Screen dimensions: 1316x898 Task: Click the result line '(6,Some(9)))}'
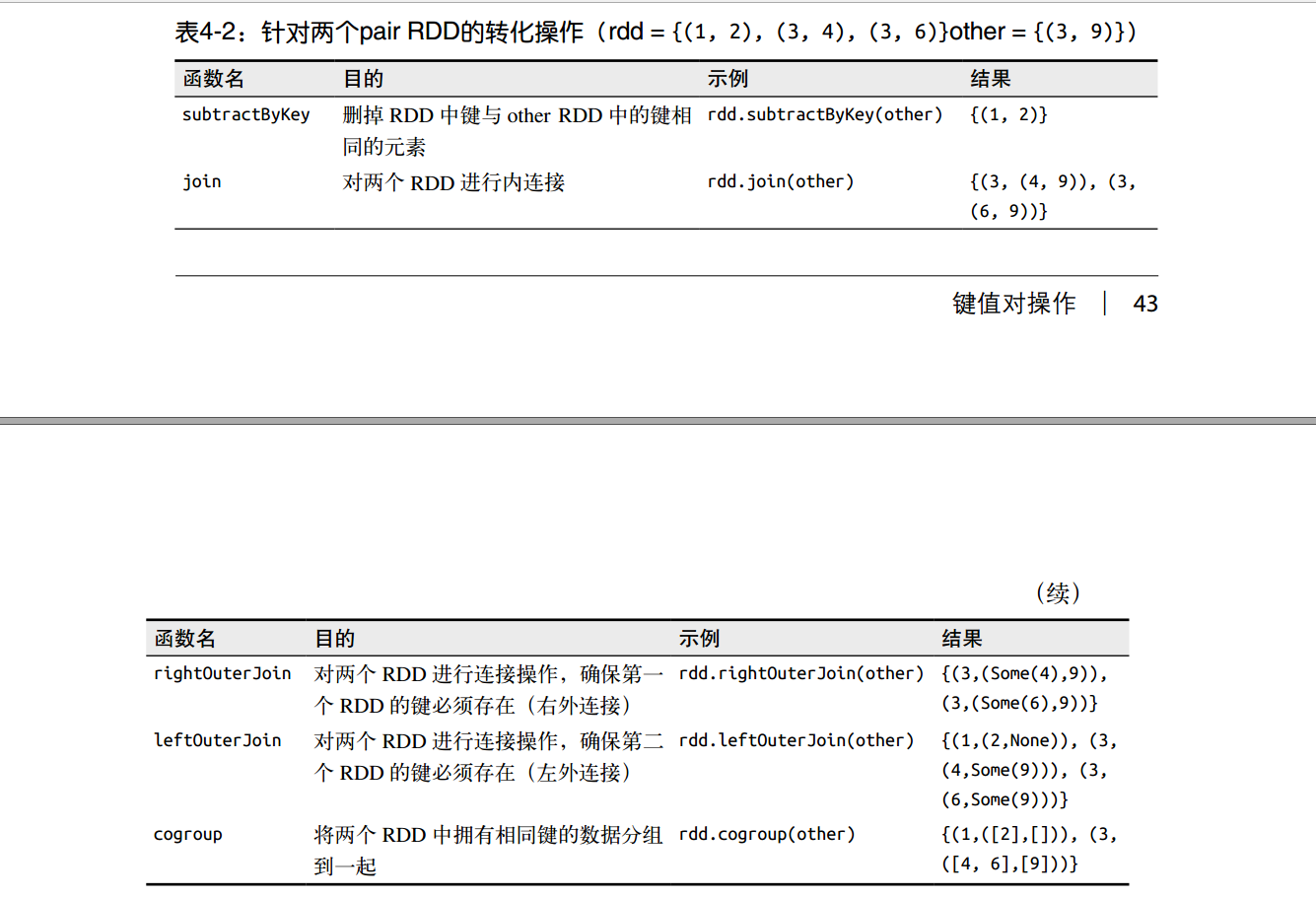point(1005,799)
